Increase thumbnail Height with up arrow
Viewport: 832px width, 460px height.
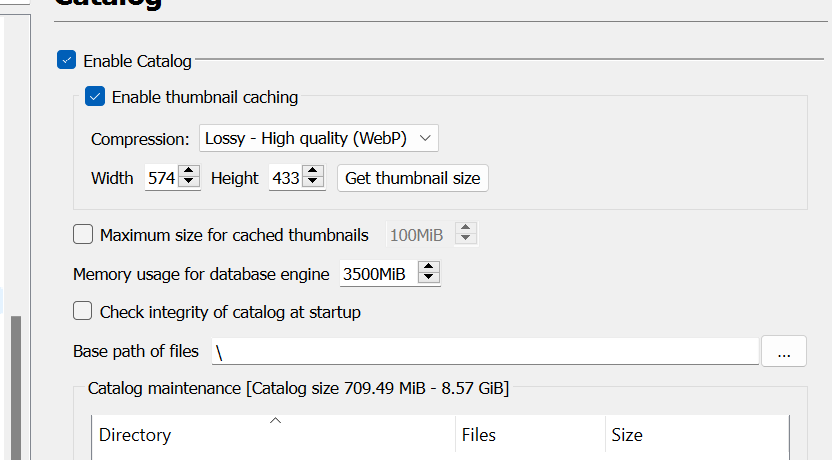tap(313, 172)
